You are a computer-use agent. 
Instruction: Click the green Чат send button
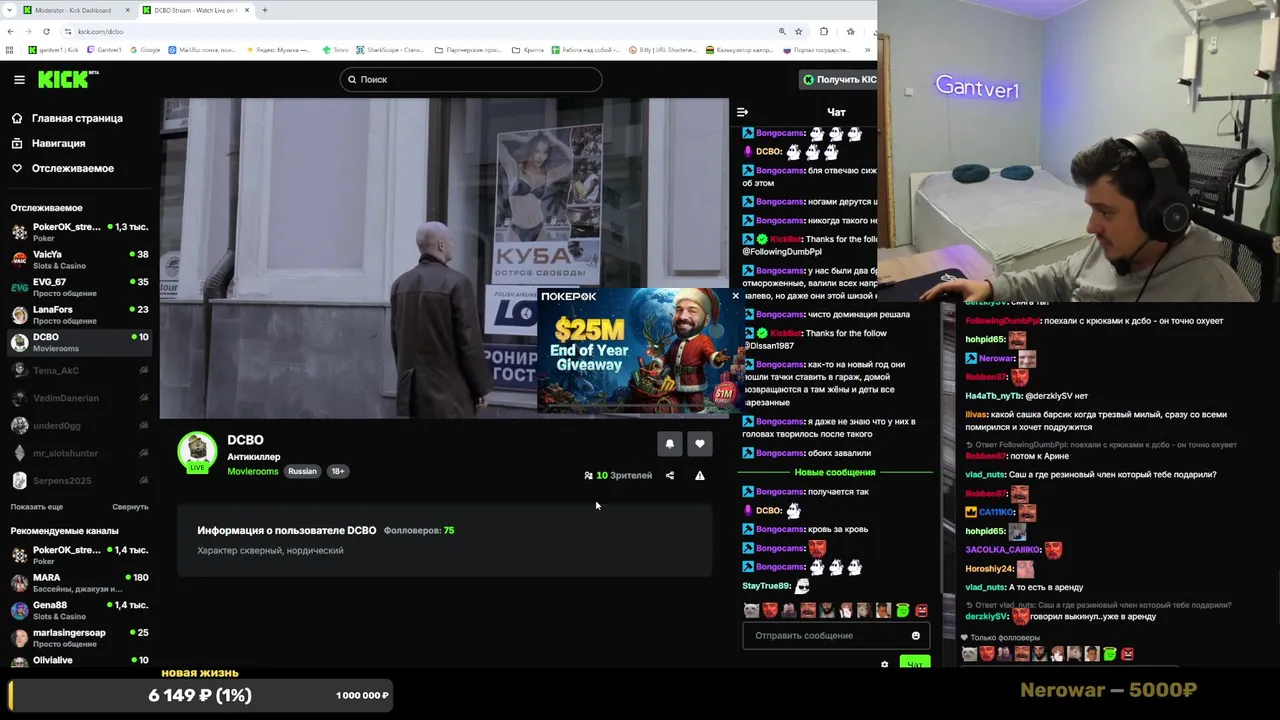915,663
